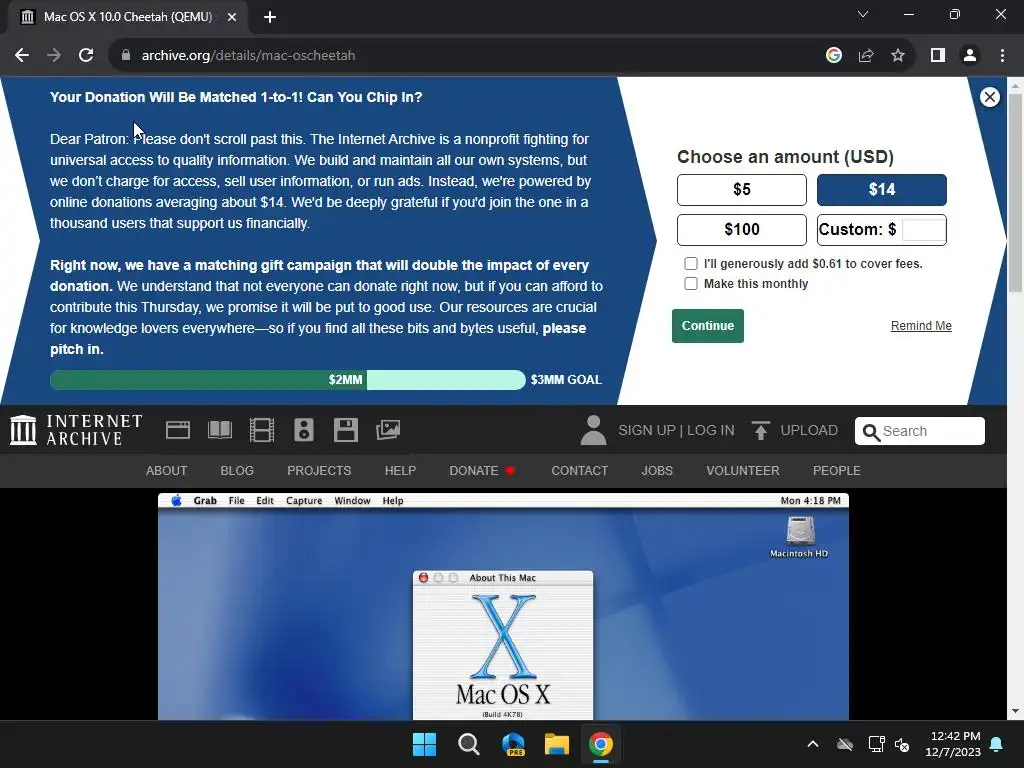Screen dimensions: 1024x768
Task: Open the Video film icon
Action: point(262,430)
